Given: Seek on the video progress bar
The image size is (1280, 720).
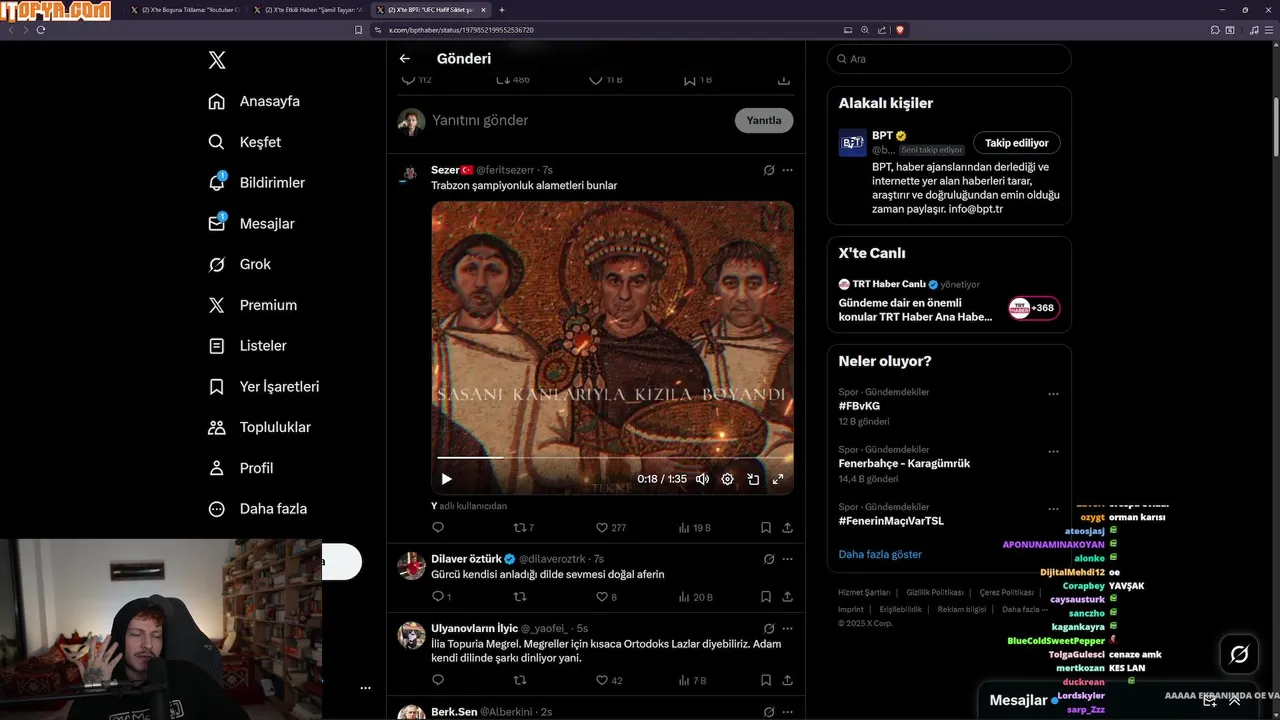Looking at the screenshot, I should pos(612,458).
